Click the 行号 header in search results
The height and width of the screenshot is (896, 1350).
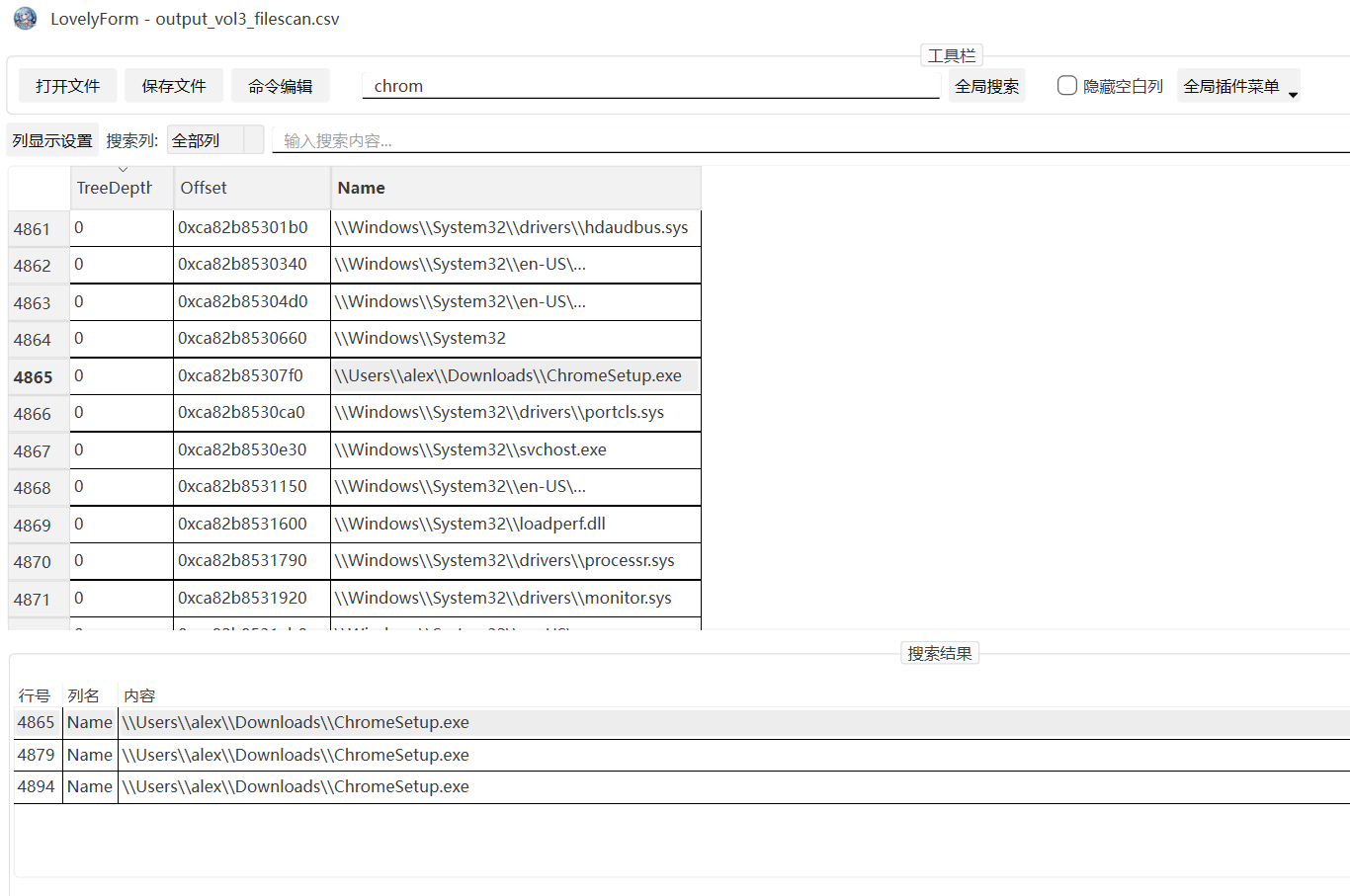[35, 695]
